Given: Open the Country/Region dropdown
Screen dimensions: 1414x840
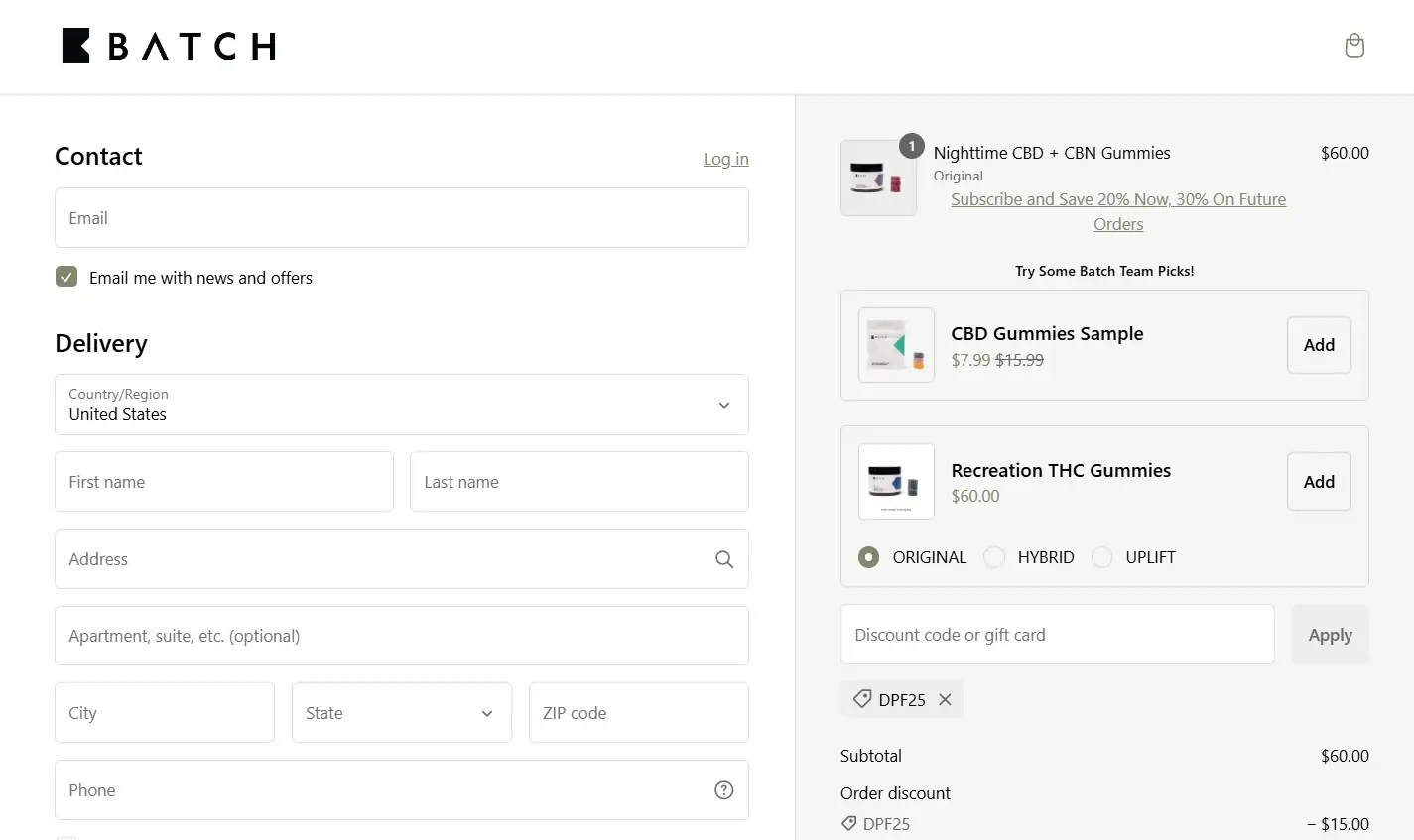Looking at the screenshot, I should click(401, 405).
